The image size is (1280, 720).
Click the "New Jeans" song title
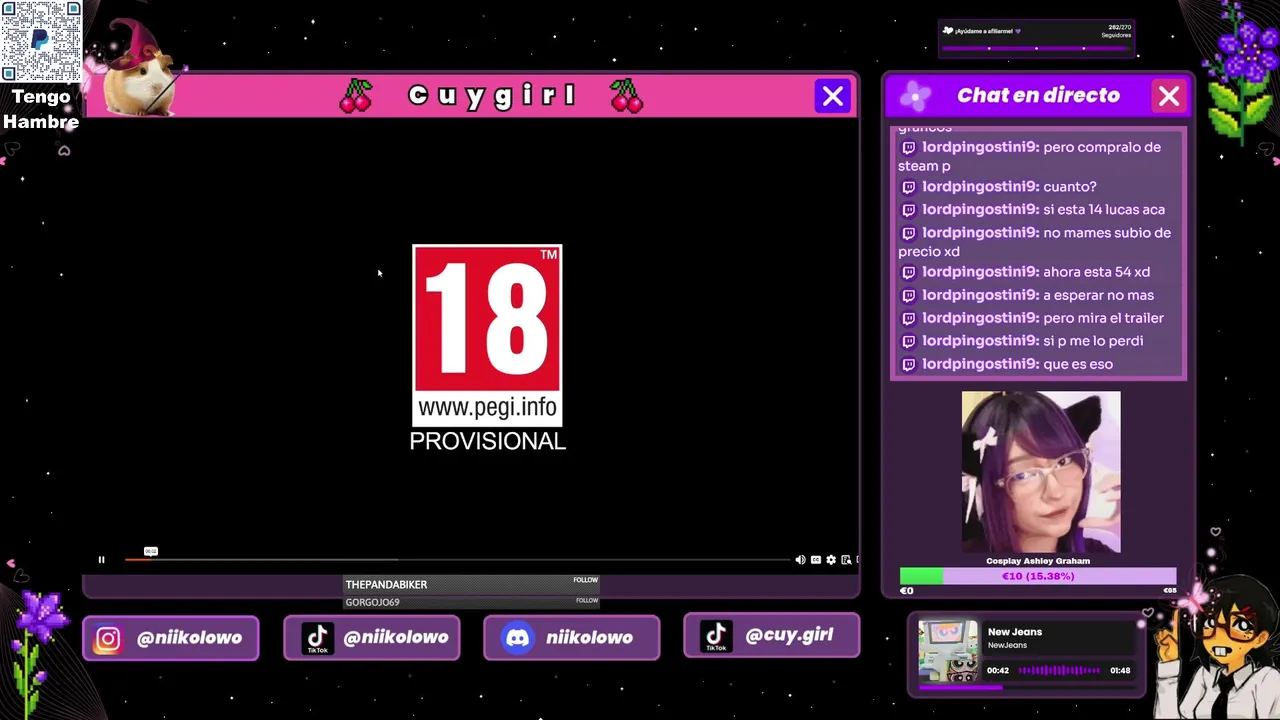point(1015,632)
